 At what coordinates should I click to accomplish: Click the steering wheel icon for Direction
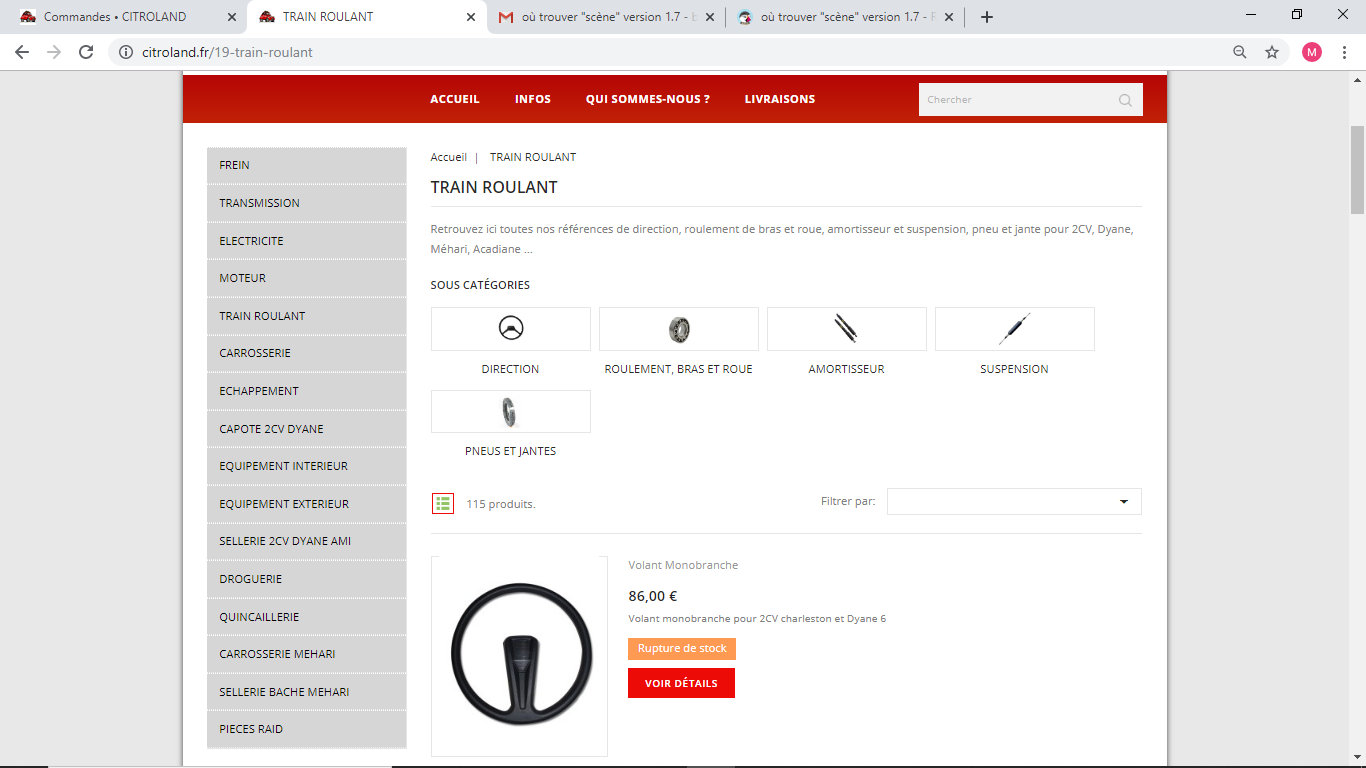(x=511, y=329)
